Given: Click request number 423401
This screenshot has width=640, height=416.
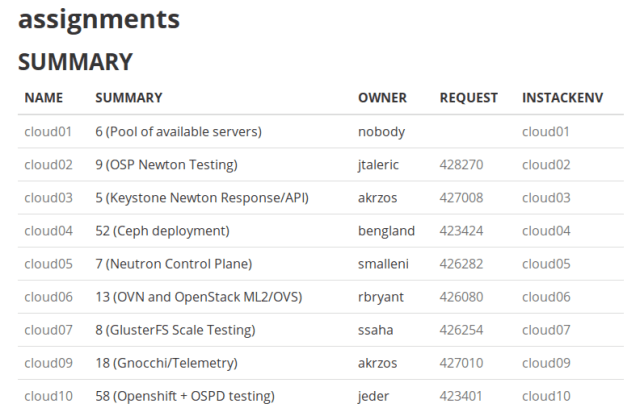Looking at the screenshot, I should pyautogui.click(x=461, y=396).
